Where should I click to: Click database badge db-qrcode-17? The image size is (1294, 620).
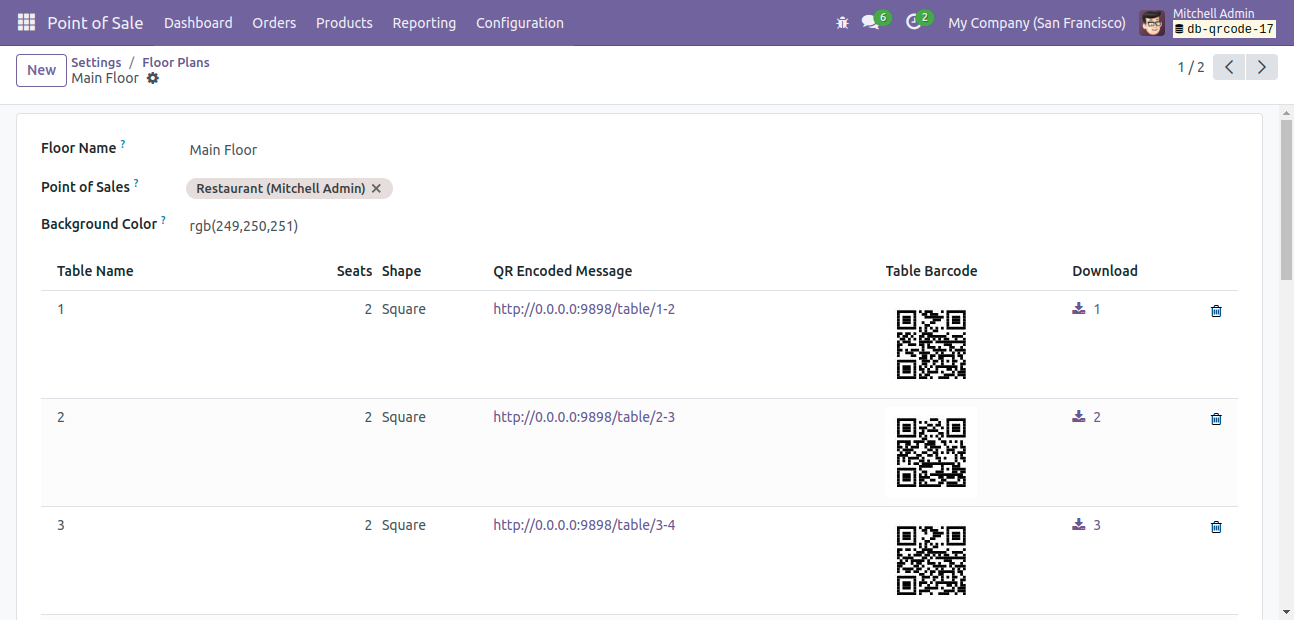1225,30
